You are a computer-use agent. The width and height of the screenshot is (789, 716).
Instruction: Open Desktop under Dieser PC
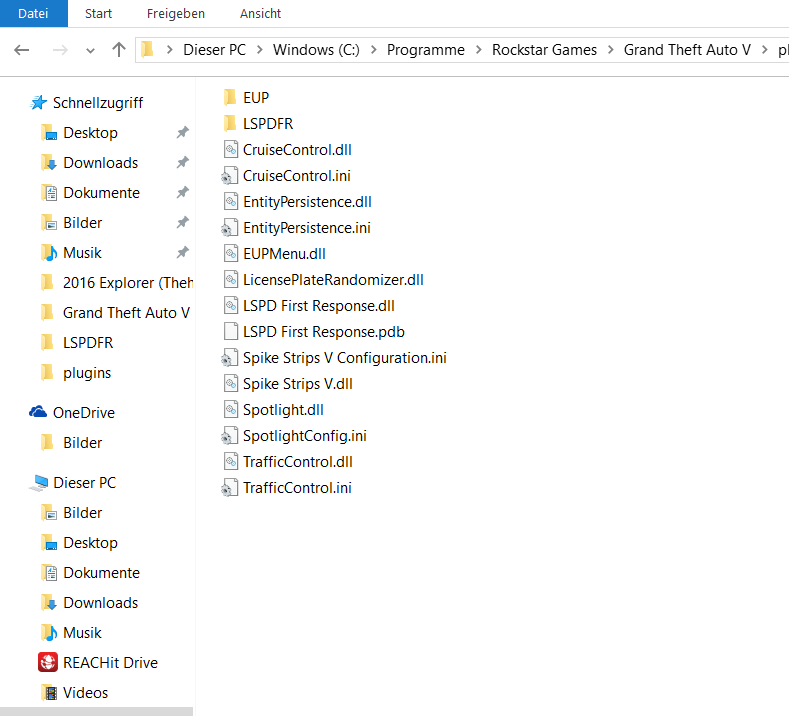[90, 543]
